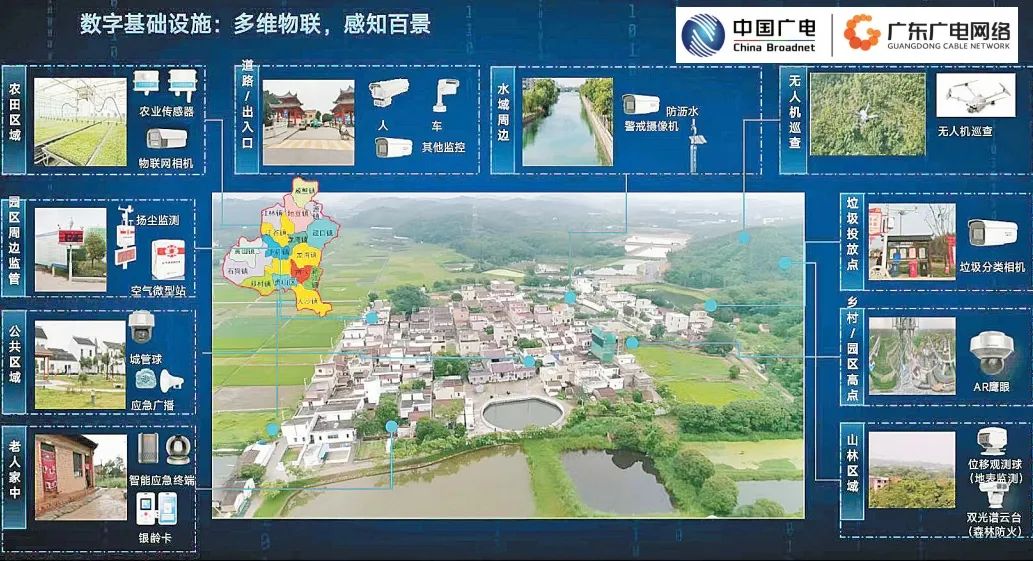Open the 广东广电网络 logo link
This screenshot has width=1033, height=561.
click(926, 34)
